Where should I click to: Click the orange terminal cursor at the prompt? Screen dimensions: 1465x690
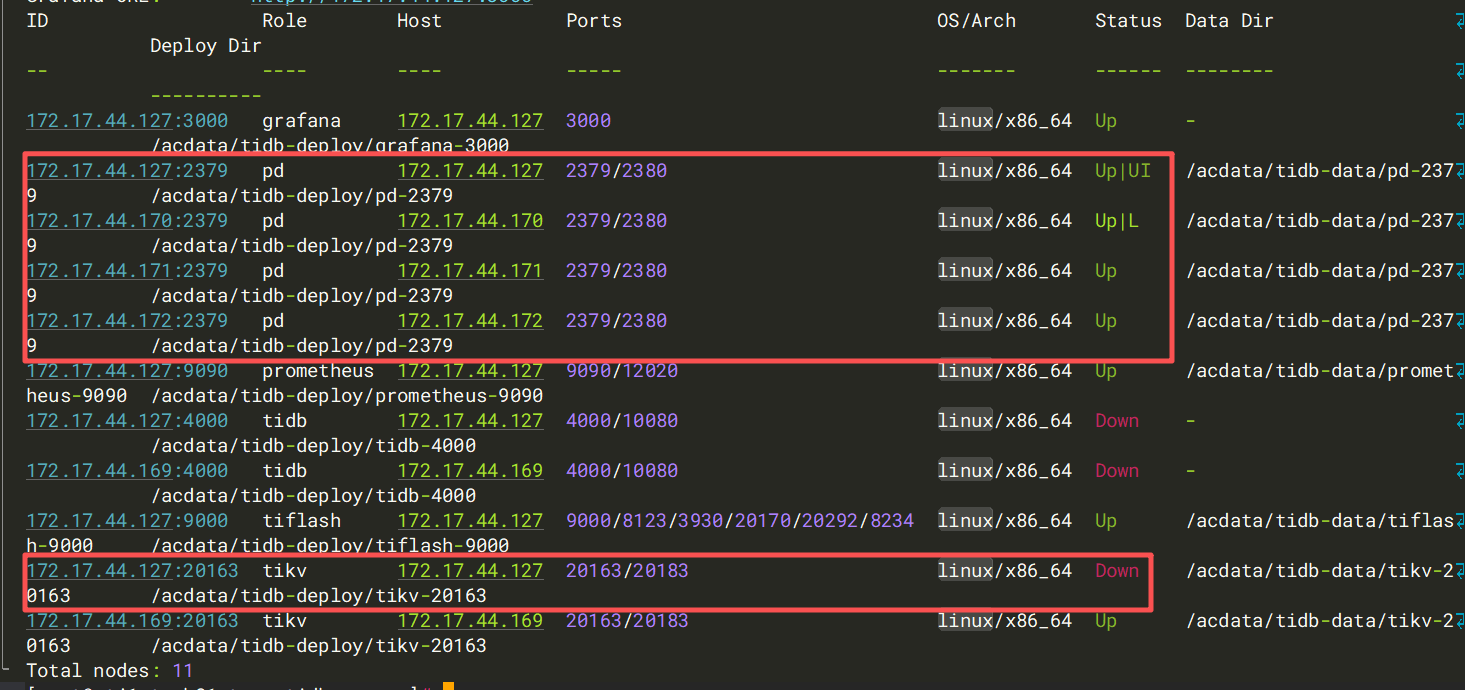coord(448,686)
